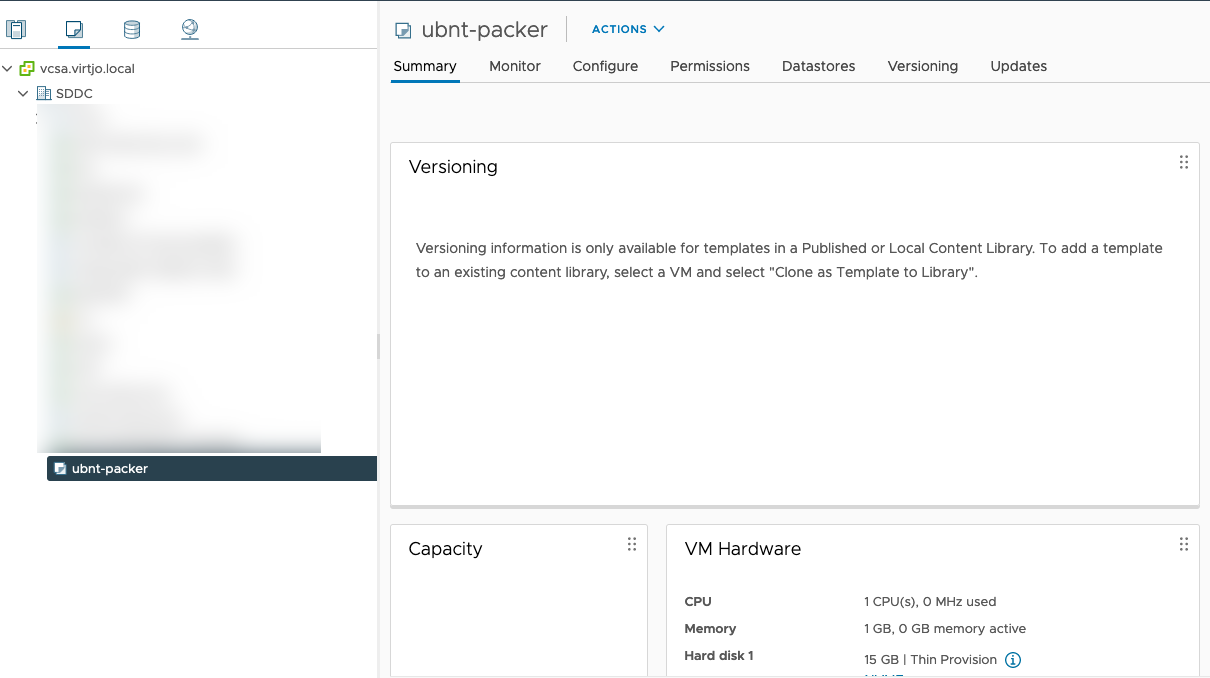Switch to the VMs and Templates inventory view

pyautogui.click(x=73, y=29)
